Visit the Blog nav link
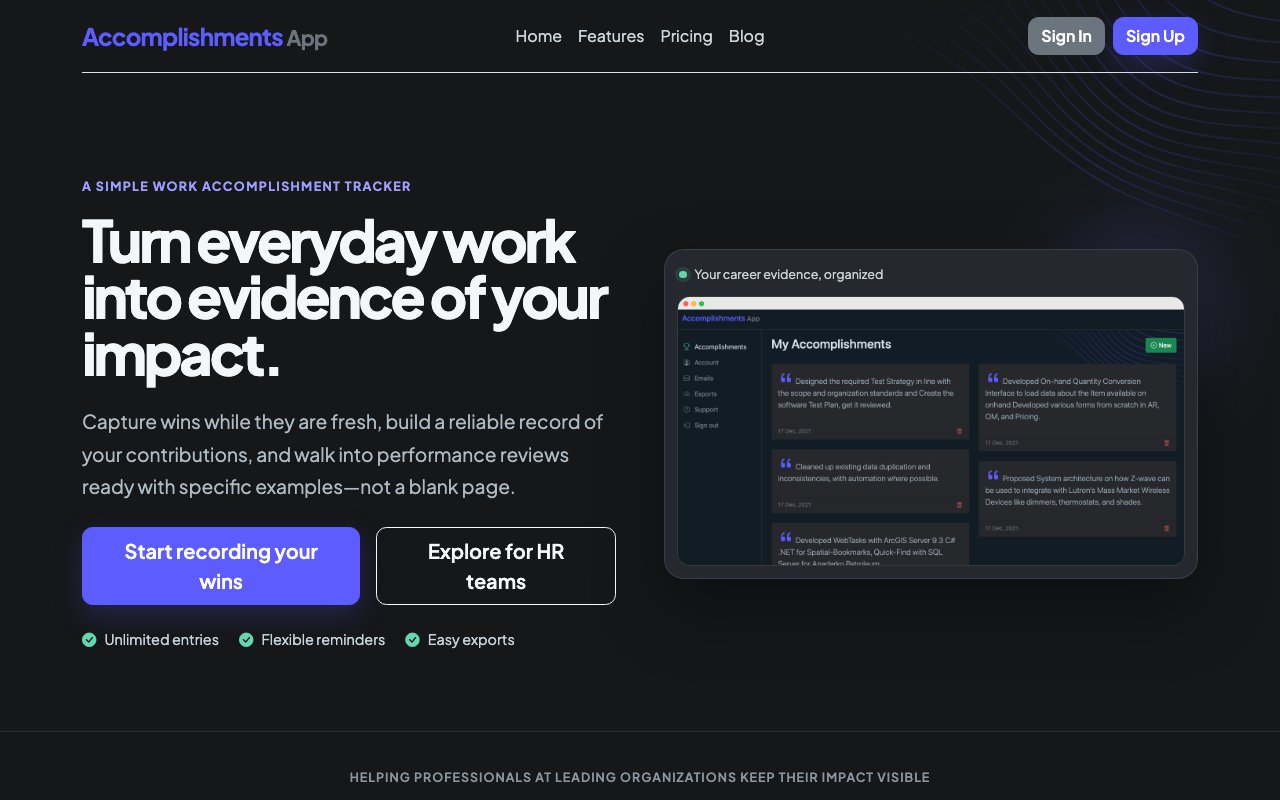This screenshot has height=800, width=1280. tap(746, 36)
